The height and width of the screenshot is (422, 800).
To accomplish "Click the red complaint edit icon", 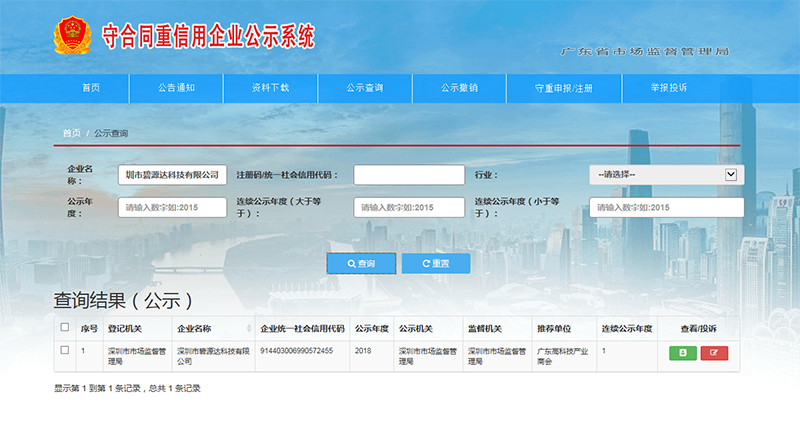I will 714,352.
